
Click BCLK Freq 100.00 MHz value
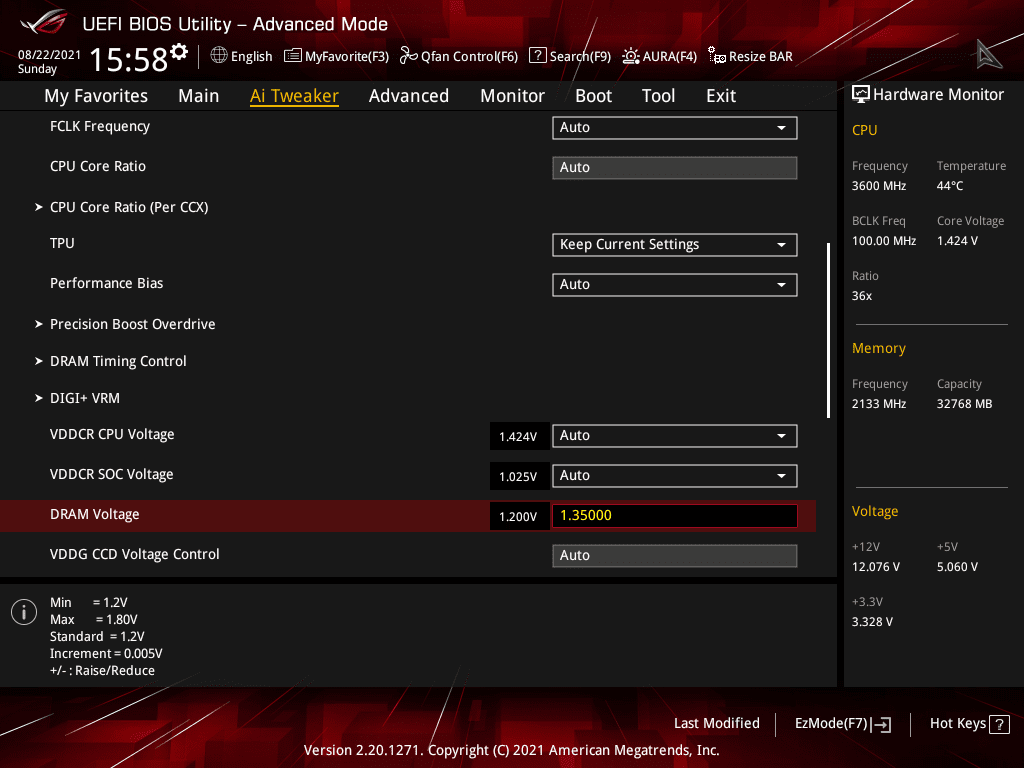884,241
